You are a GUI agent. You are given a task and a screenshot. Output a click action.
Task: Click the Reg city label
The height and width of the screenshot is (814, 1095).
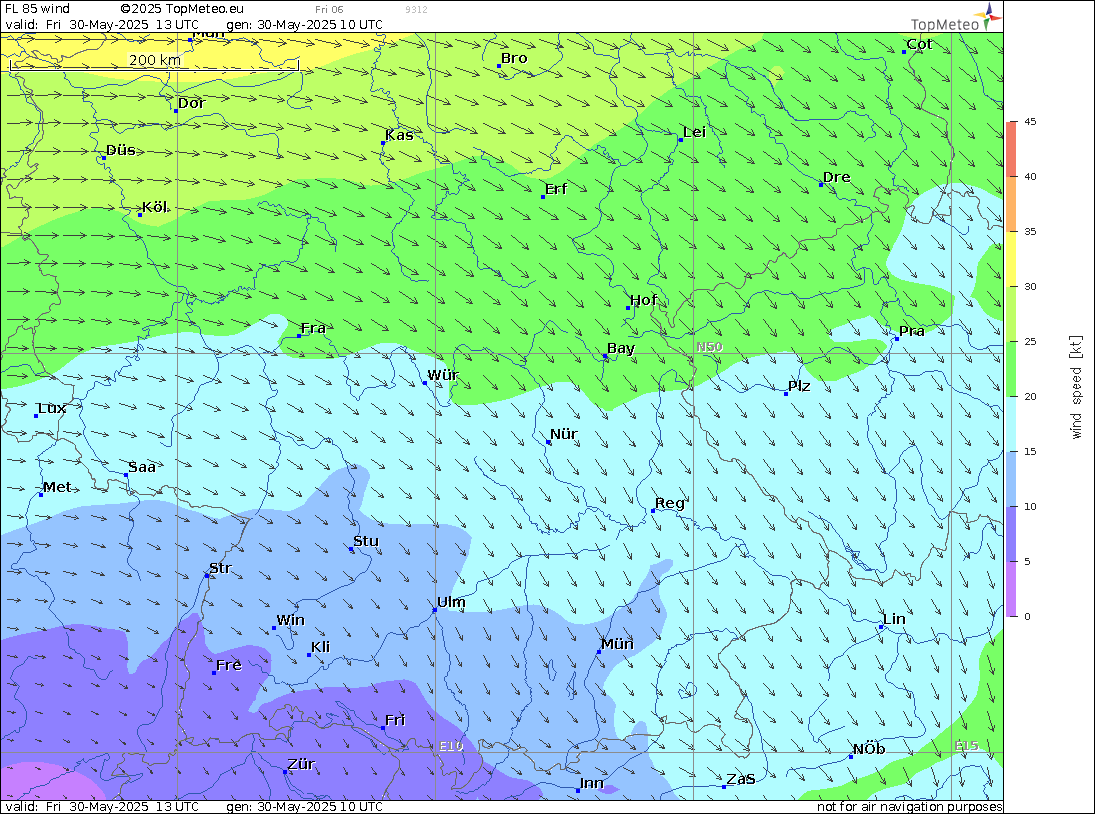tap(670, 503)
